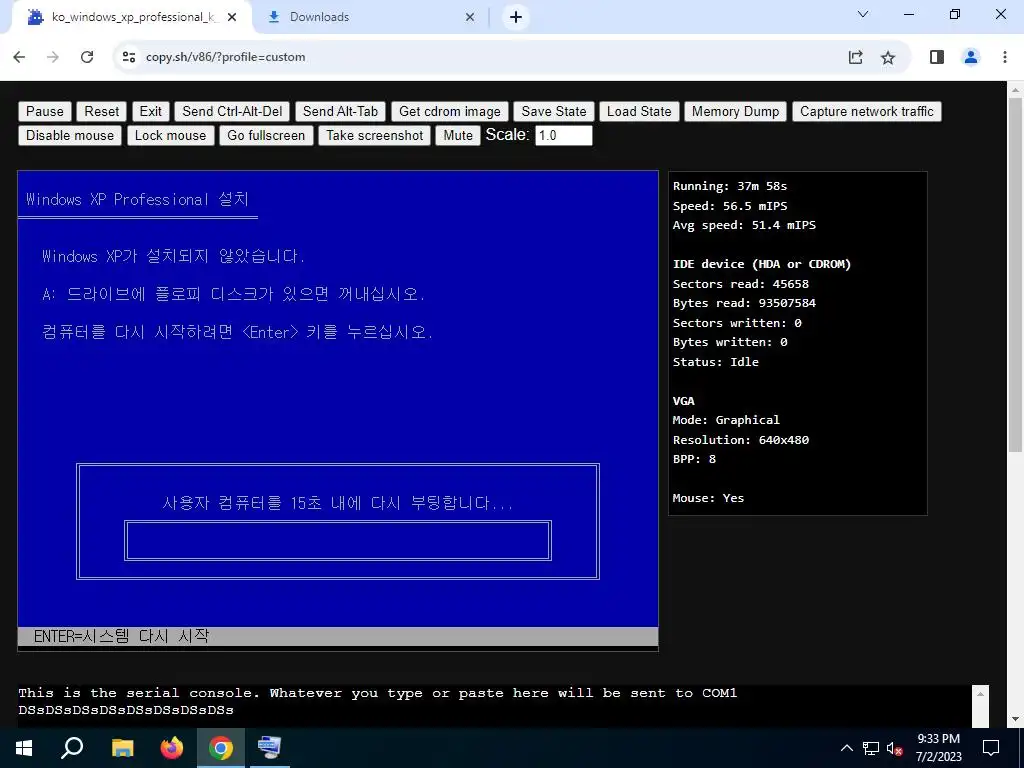1024x768 pixels.
Task: Click the Exit button
Action: [x=150, y=112]
